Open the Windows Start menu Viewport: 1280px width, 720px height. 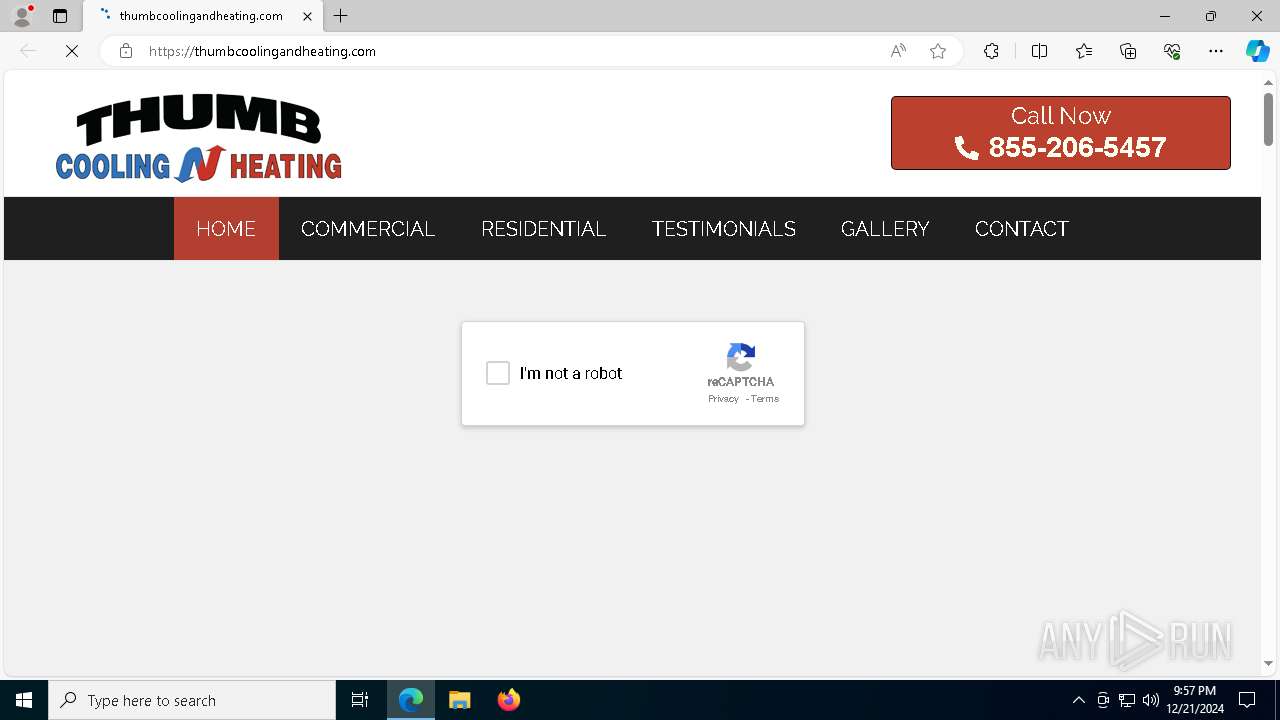[24, 700]
